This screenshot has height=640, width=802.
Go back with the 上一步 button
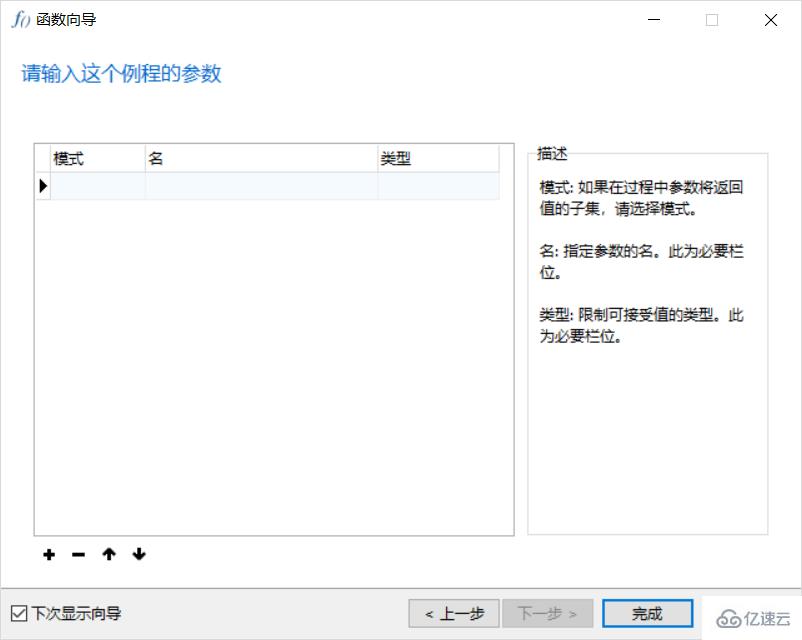pyautogui.click(x=454, y=613)
